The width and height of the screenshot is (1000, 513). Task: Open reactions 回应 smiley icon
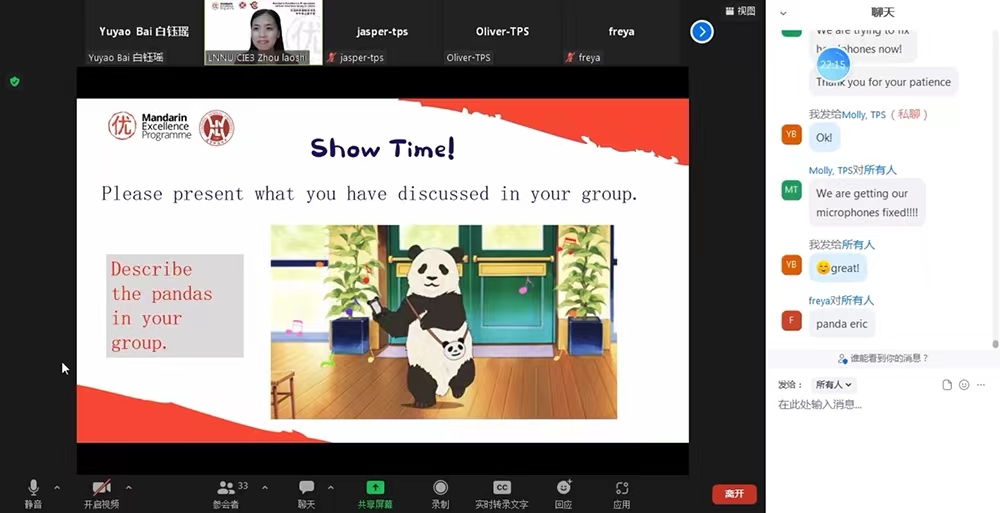click(564, 488)
